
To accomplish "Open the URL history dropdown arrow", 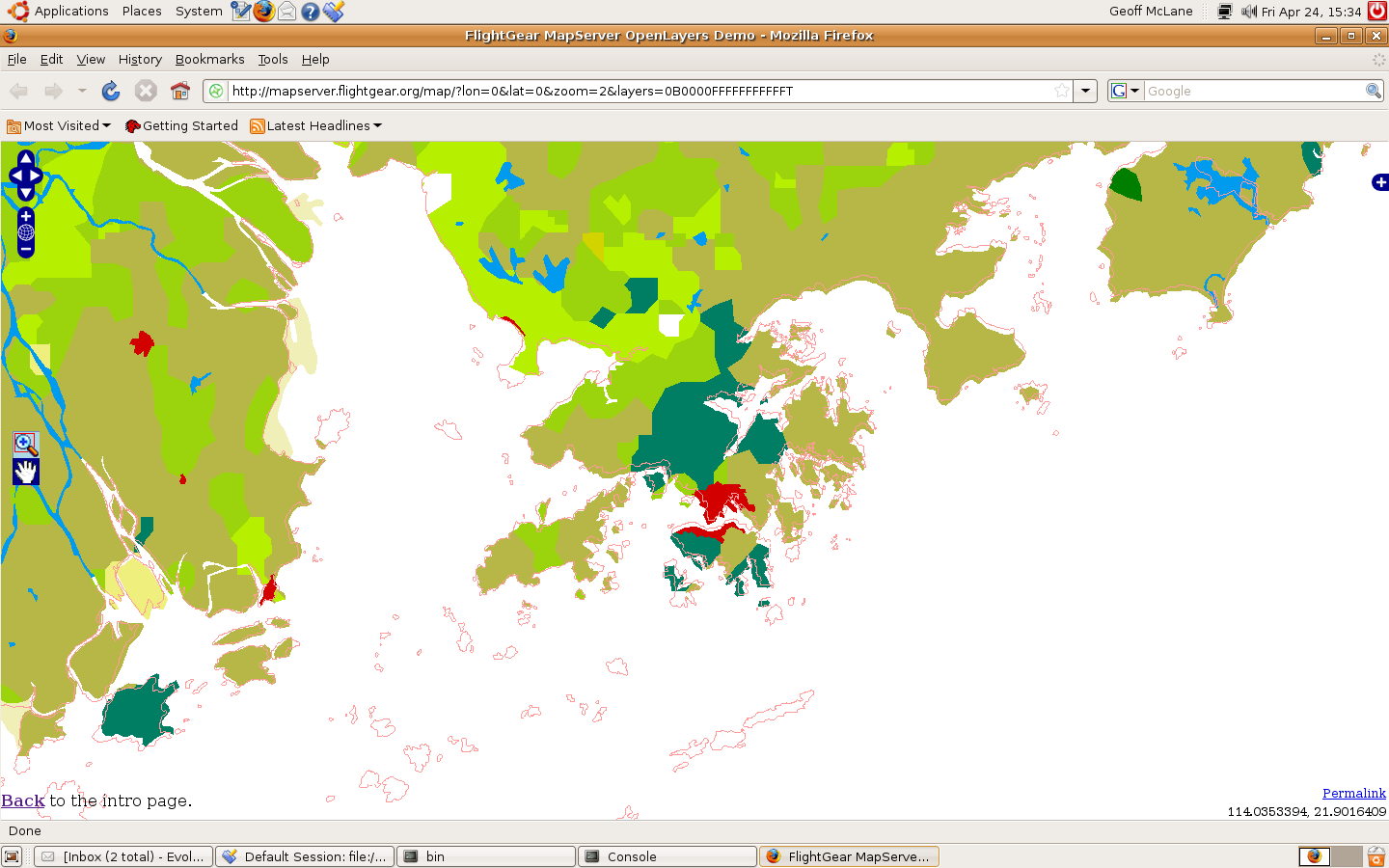I will point(1085,91).
